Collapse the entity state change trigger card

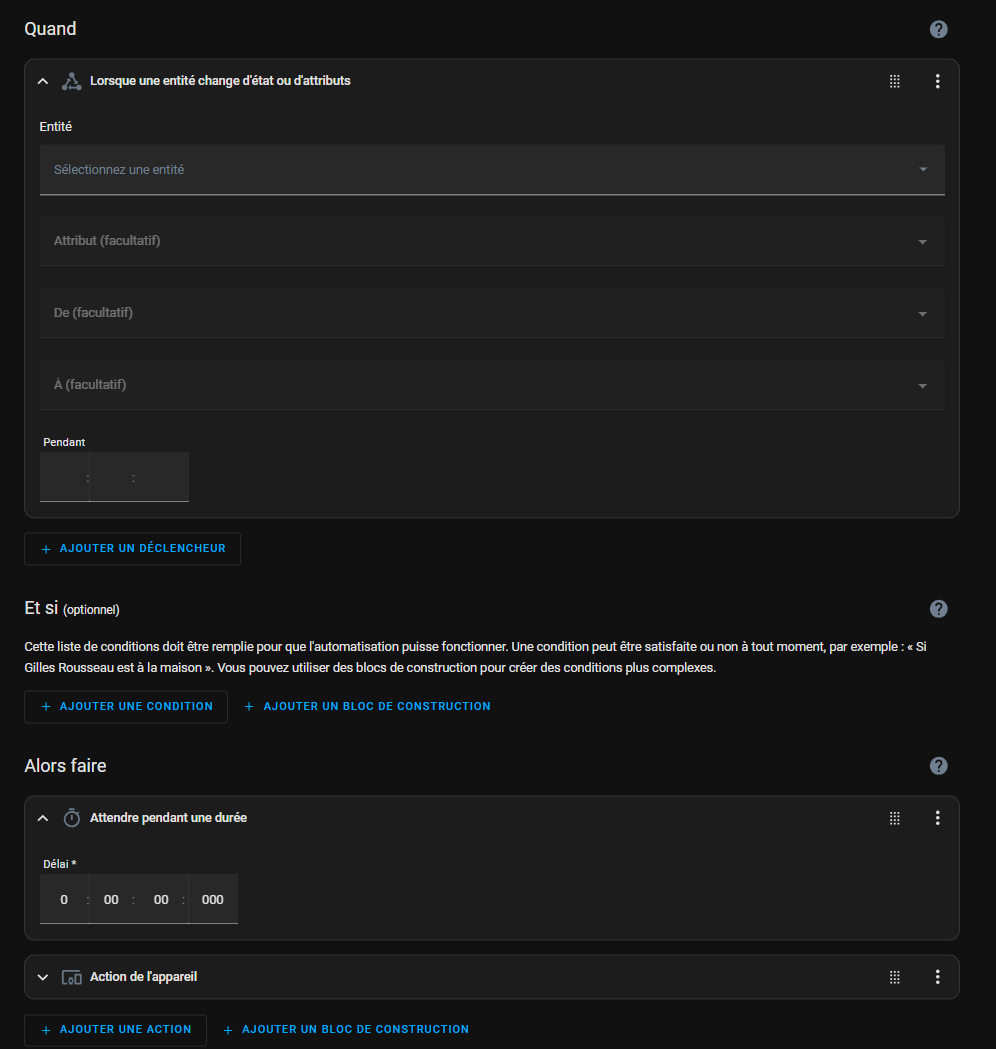pyautogui.click(x=43, y=82)
